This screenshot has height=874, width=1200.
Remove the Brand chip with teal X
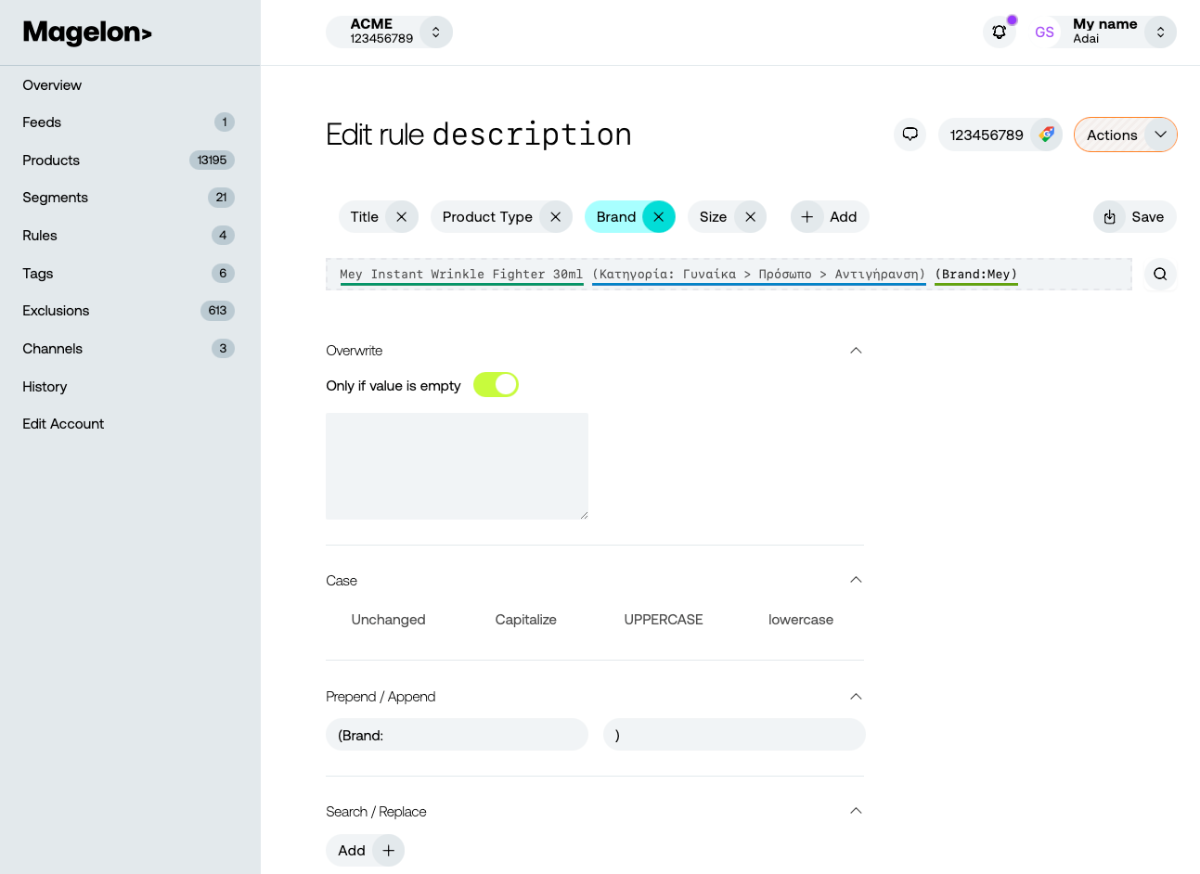click(x=658, y=217)
